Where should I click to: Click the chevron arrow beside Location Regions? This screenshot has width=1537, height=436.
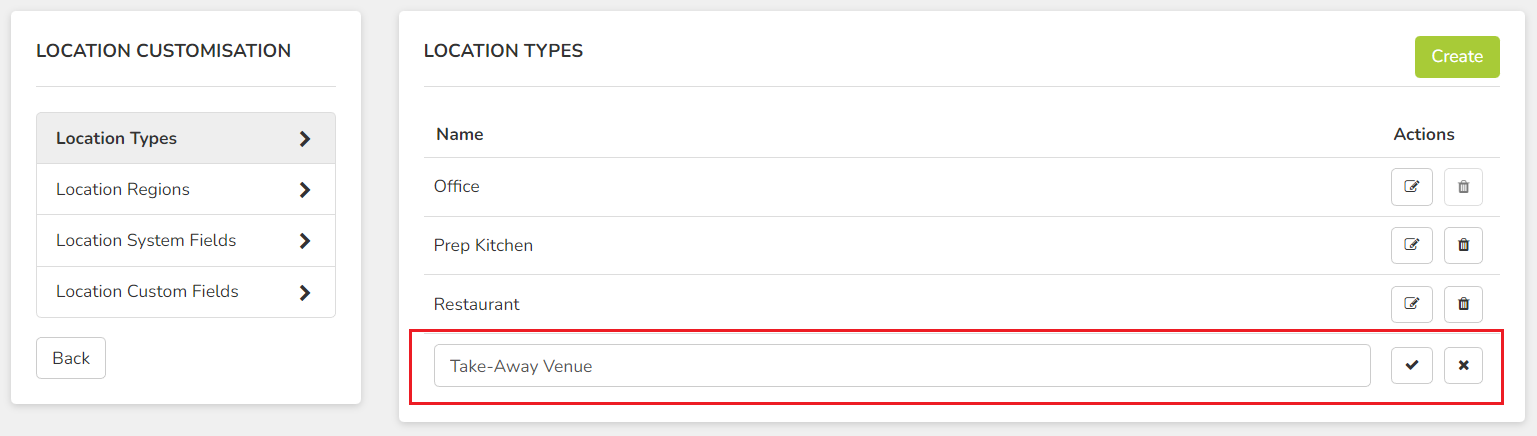(305, 190)
